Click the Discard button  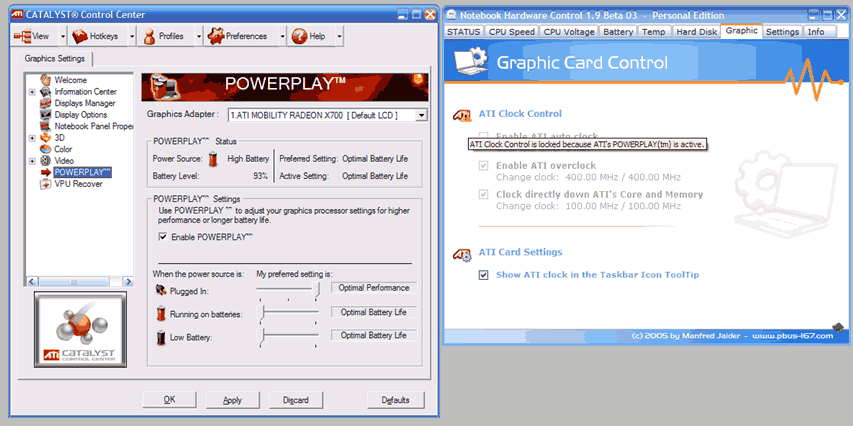point(295,400)
